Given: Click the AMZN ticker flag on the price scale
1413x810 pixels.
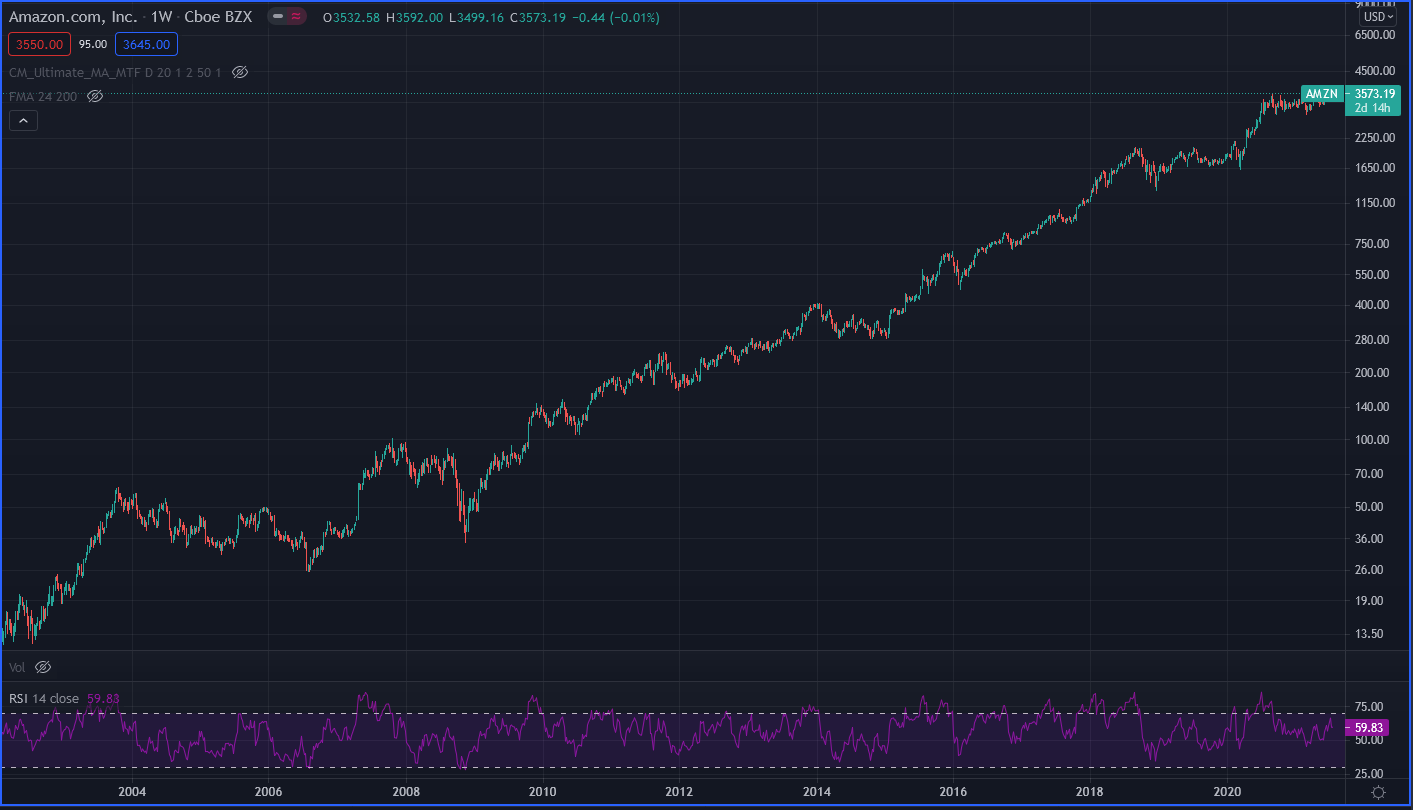Looking at the screenshot, I should 1321,93.
